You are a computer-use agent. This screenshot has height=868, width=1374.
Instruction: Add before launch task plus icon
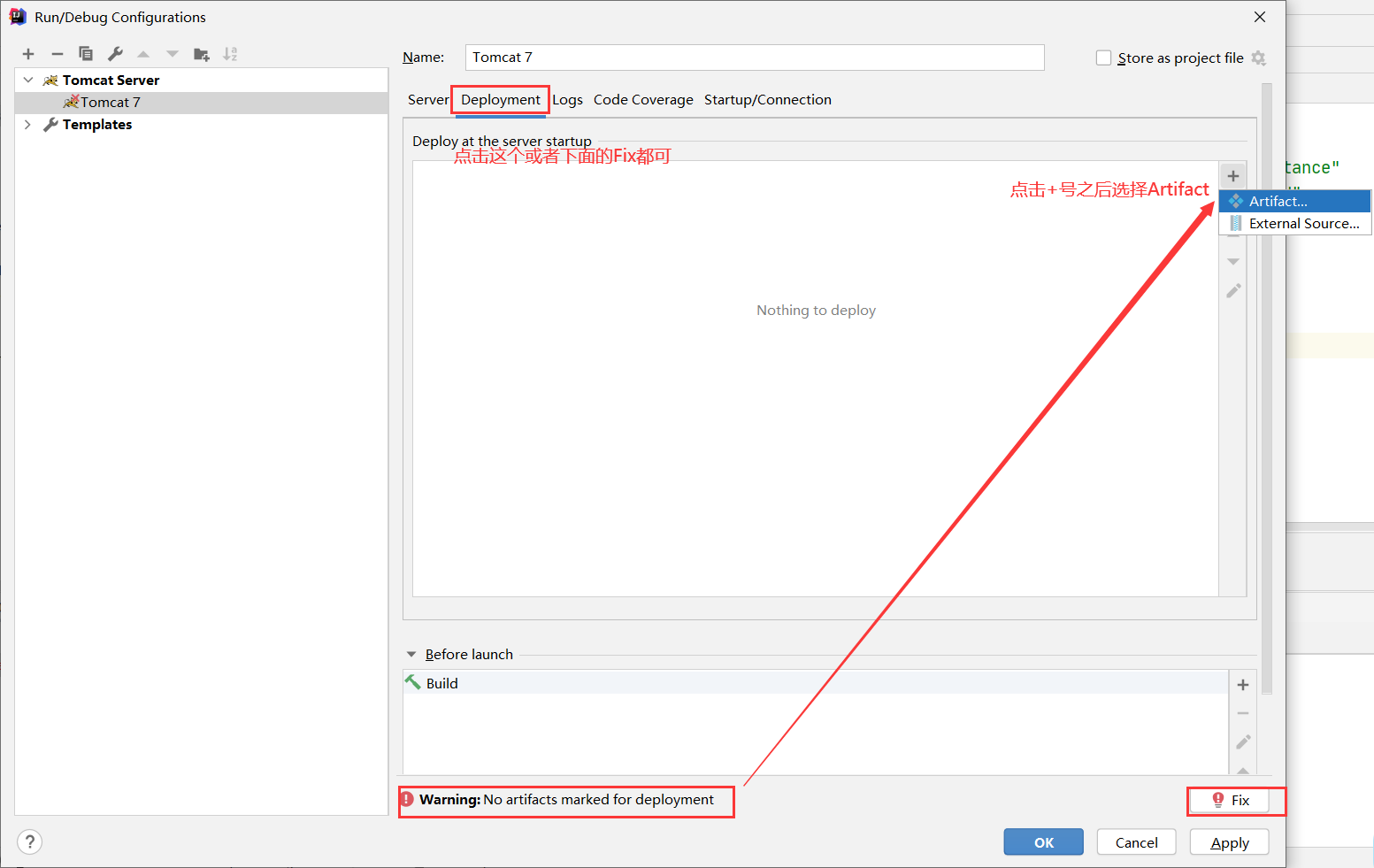coord(1243,685)
